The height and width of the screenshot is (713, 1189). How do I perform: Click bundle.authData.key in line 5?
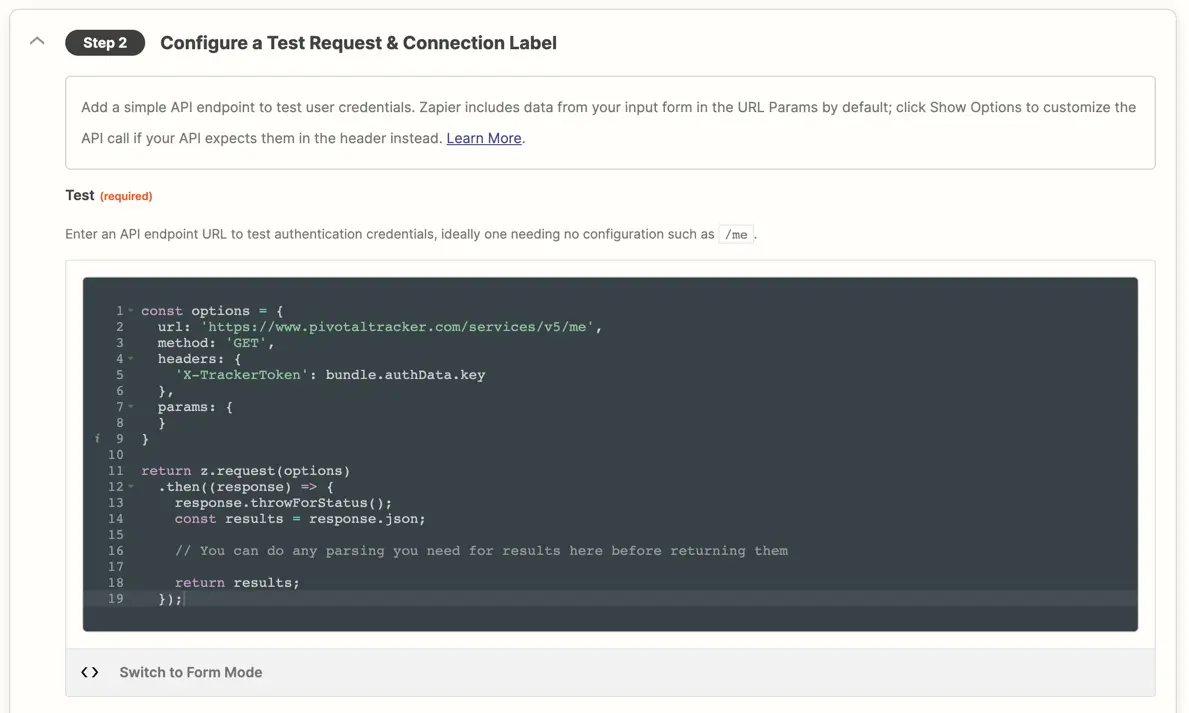point(405,375)
